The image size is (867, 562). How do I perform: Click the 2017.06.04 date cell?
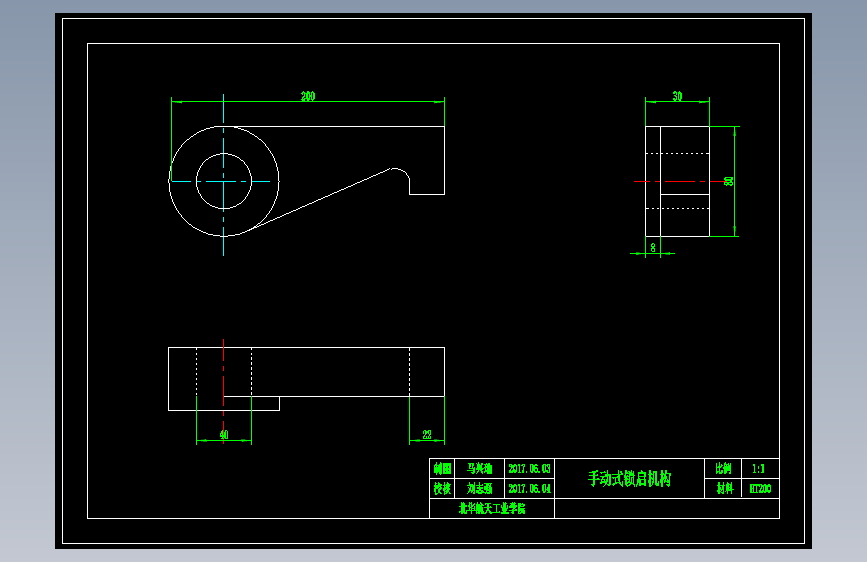529,488
